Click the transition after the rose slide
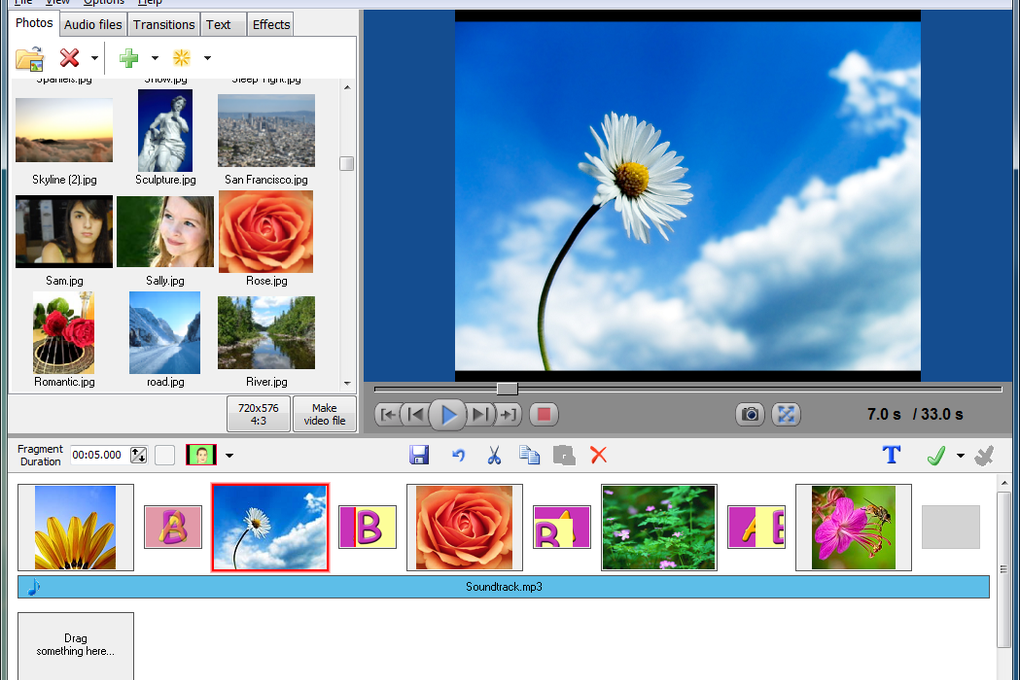Viewport: 1020px width, 680px height. [562, 527]
